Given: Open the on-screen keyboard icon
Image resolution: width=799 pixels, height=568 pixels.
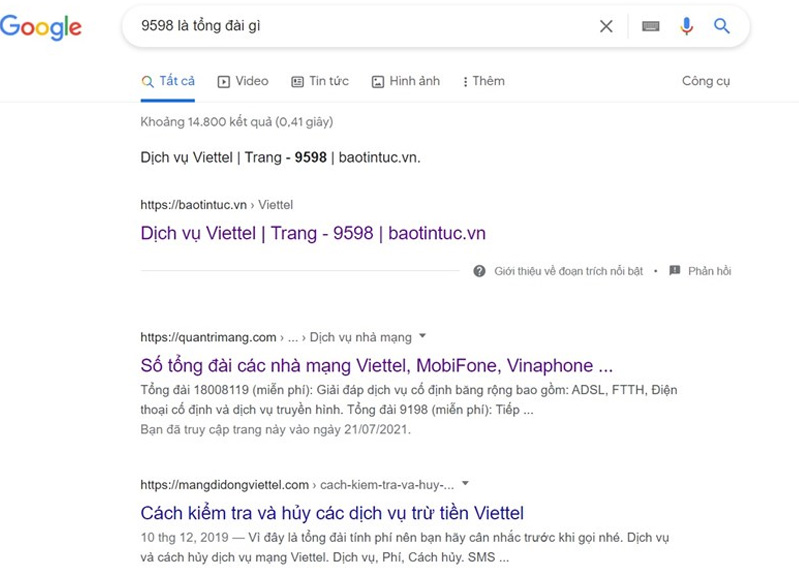Looking at the screenshot, I should (x=651, y=26).
